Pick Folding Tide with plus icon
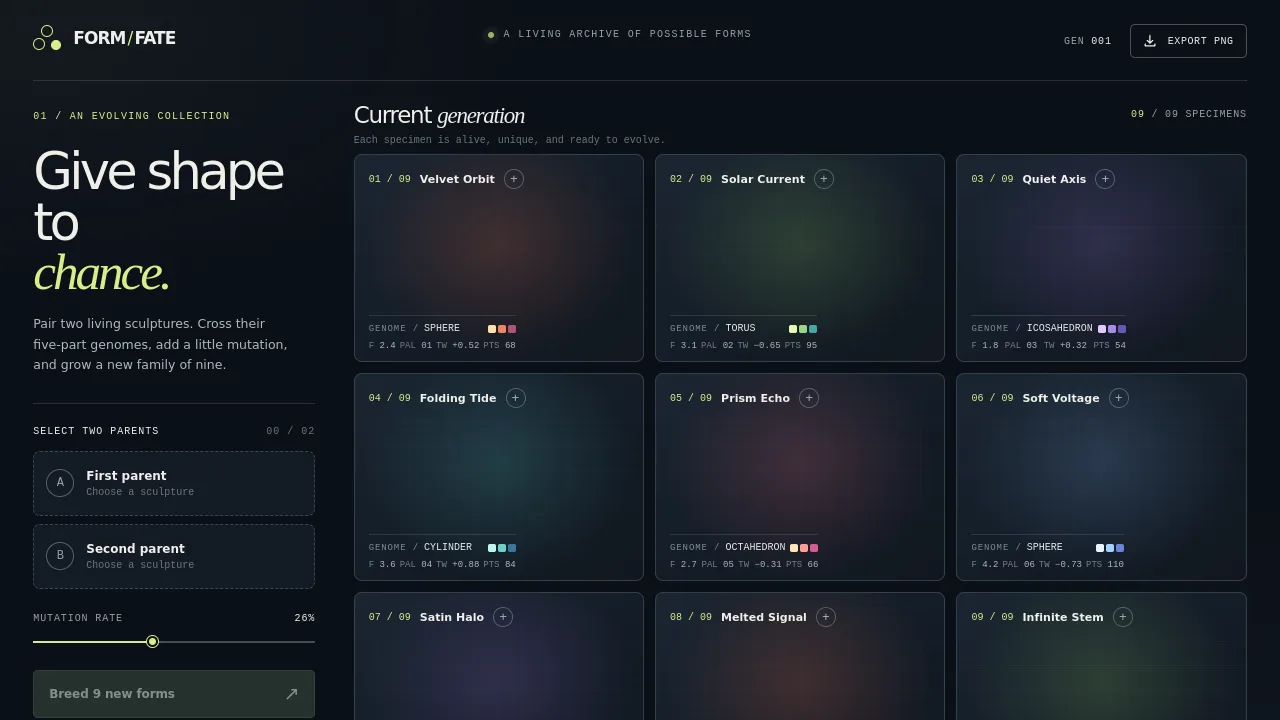 click(516, 398)
